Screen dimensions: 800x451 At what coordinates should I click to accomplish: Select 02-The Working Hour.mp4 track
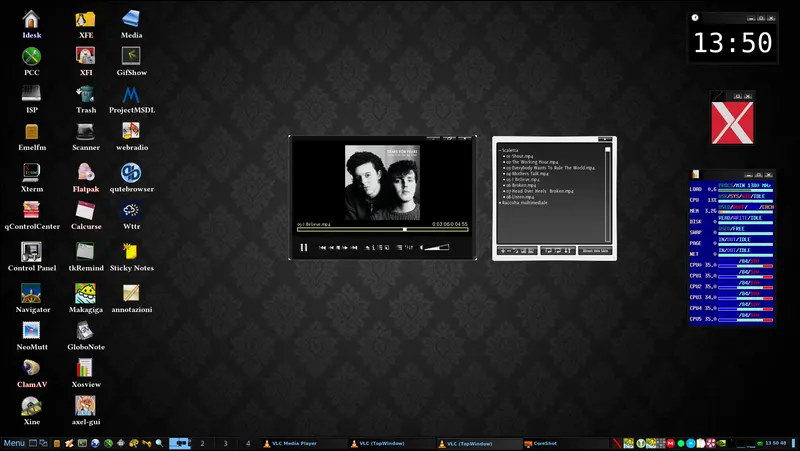532,162
